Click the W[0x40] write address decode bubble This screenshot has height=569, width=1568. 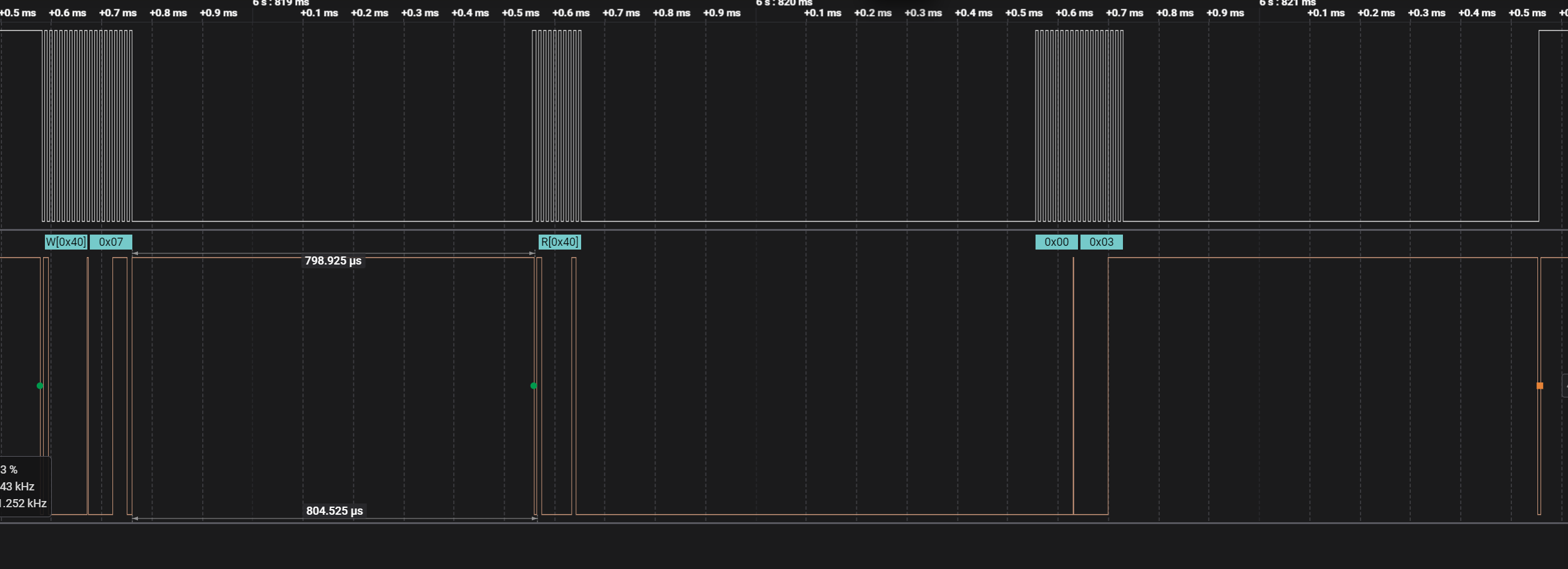[66, 242]
